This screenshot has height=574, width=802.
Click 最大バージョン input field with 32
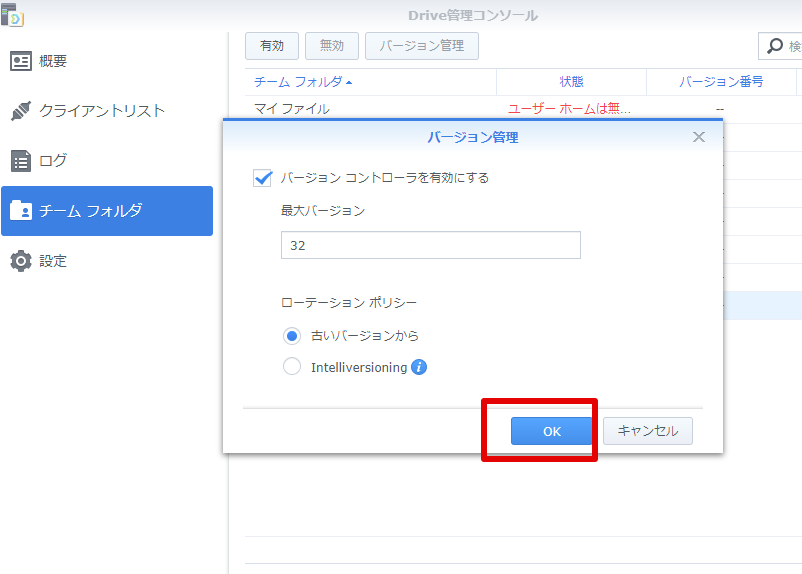(x=431, y=245)
